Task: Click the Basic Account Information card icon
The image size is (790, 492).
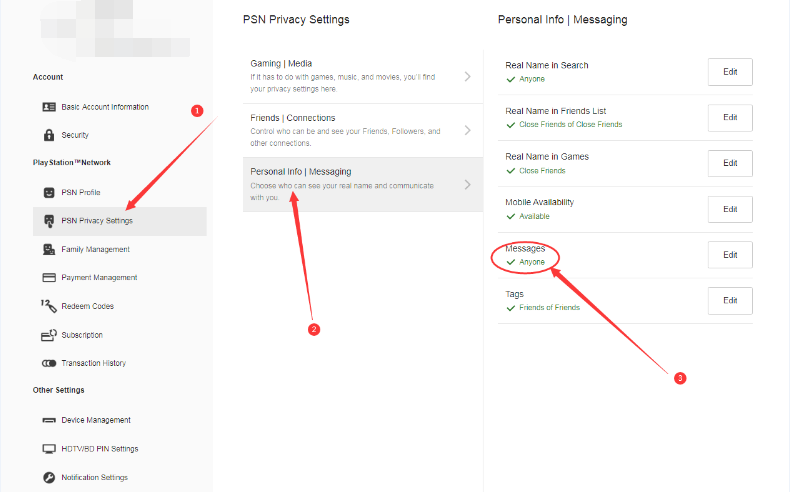Action: tap(49, 107)
